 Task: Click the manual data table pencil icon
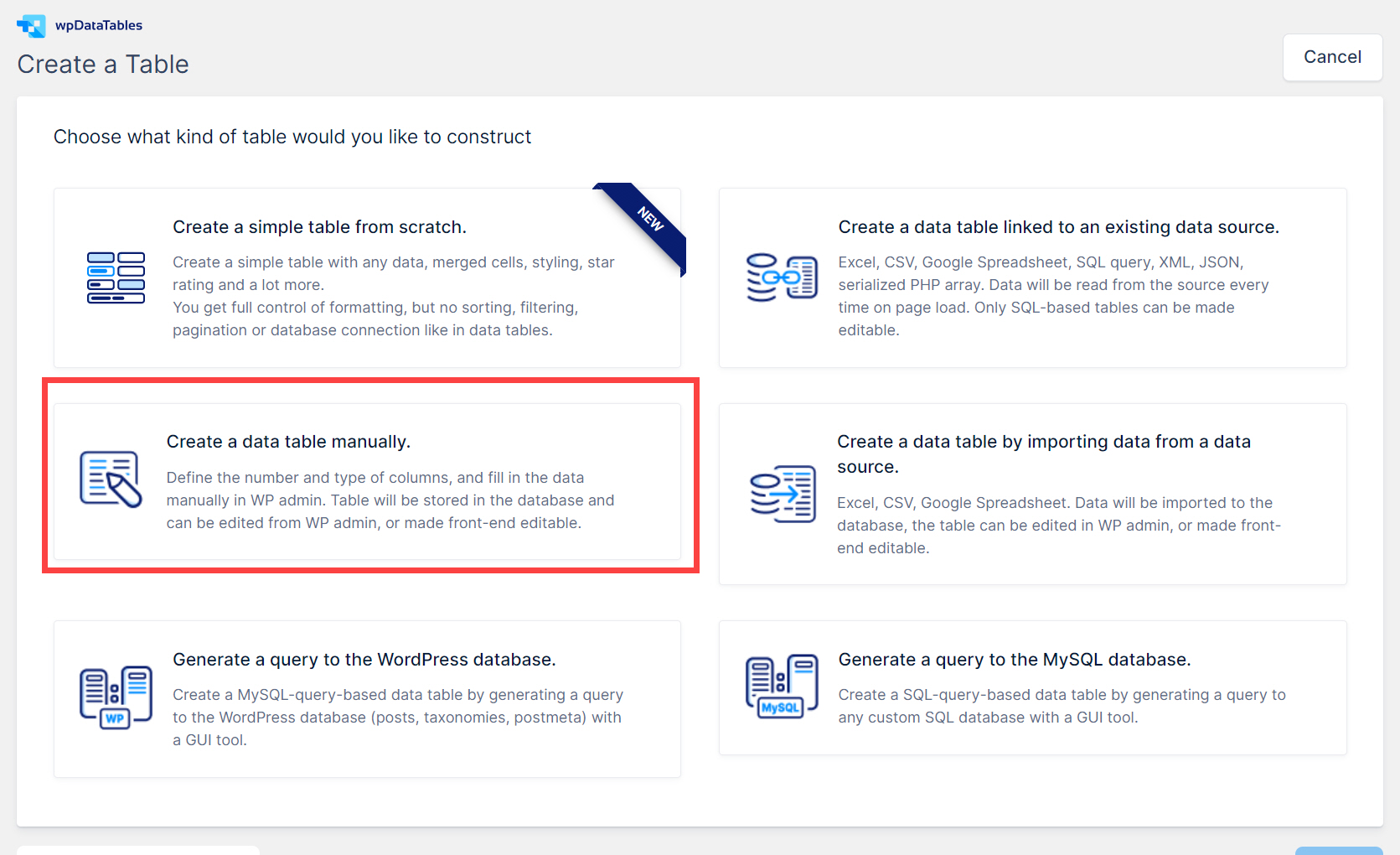(111, 479)
